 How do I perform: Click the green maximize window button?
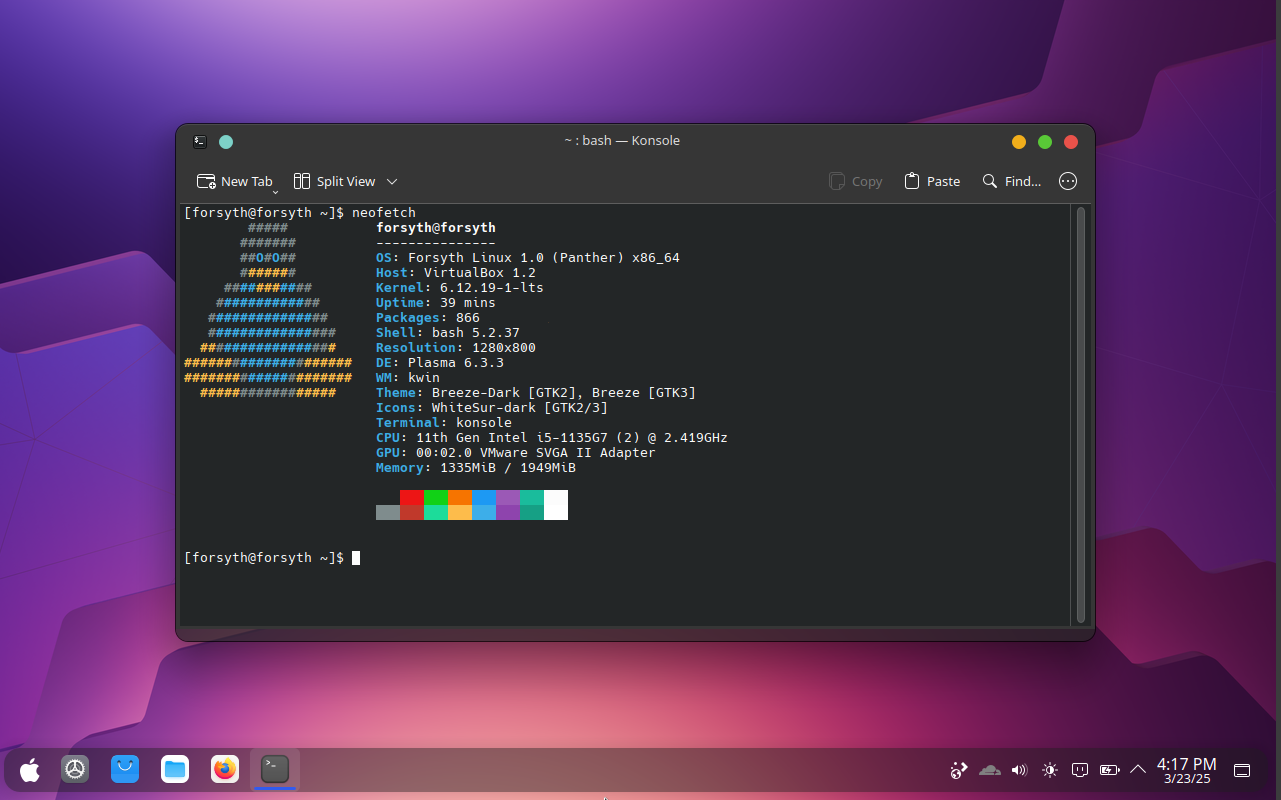1045,142
